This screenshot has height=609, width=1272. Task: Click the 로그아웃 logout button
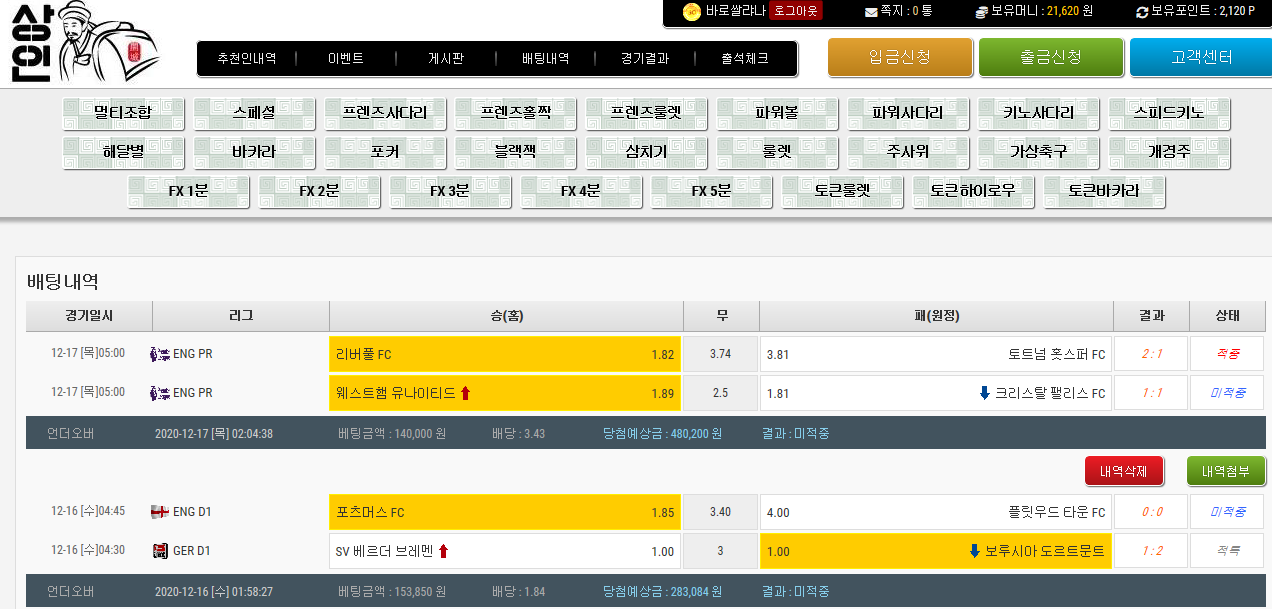click(x=796, y=11)
